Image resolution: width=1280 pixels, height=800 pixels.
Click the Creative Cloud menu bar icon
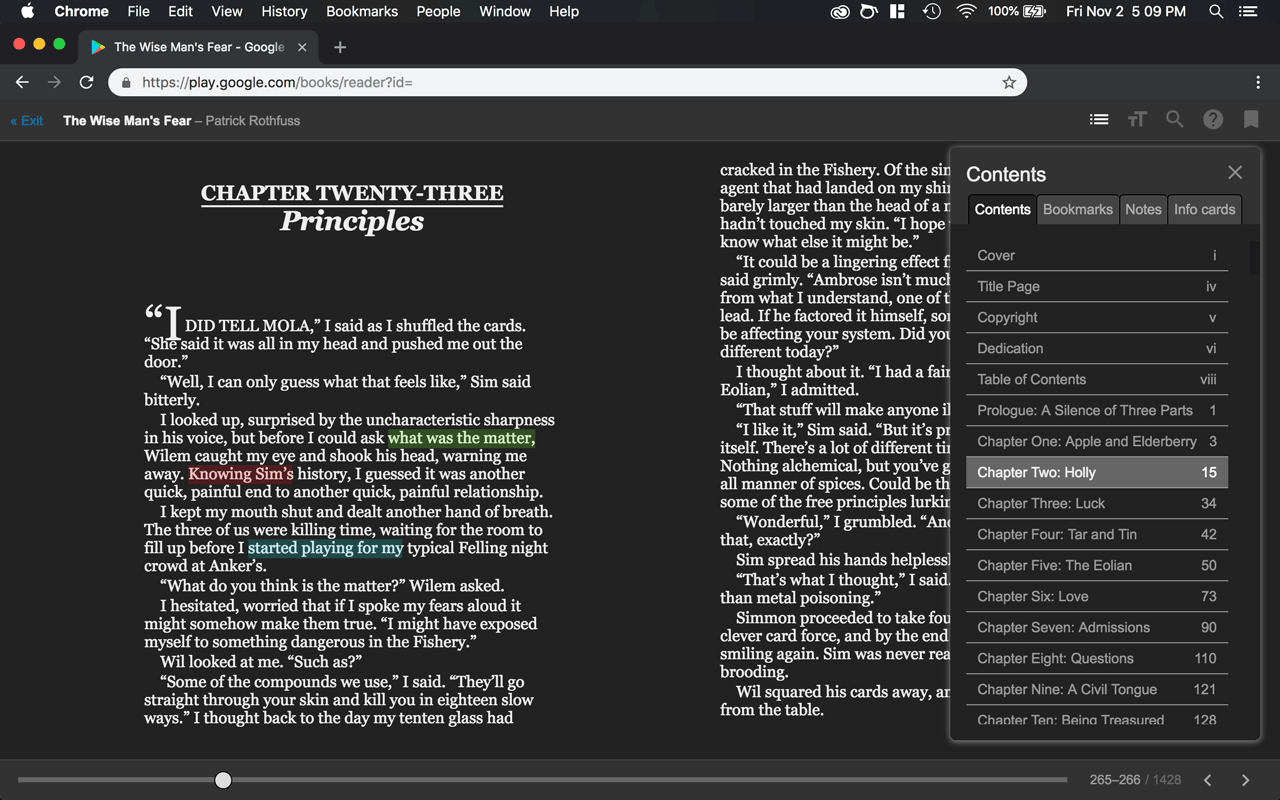pos(840,11)
